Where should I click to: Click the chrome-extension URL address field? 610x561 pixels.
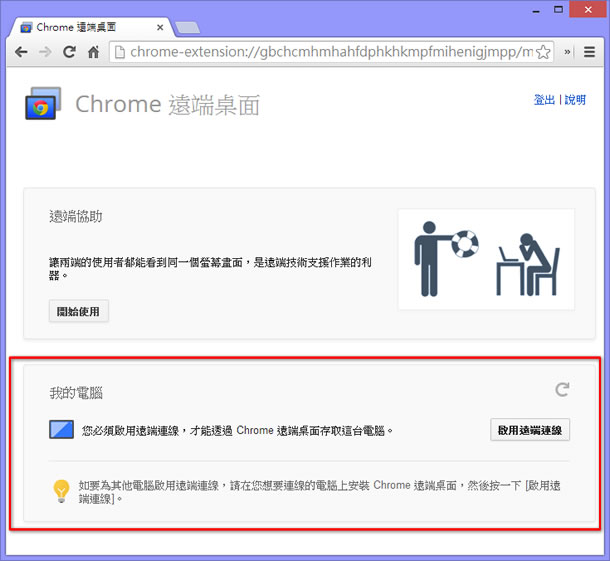[x=331, y=52]
